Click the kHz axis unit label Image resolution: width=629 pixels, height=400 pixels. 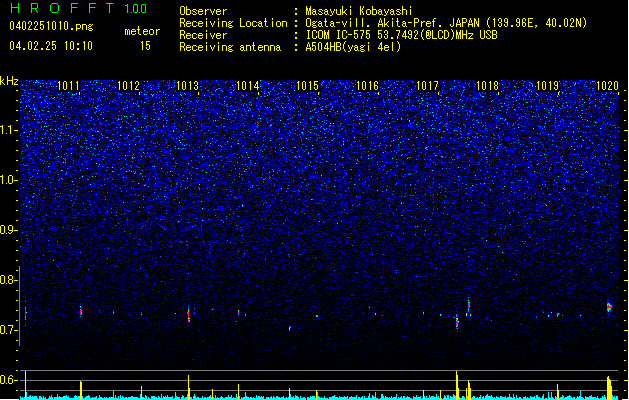click(x=9, y=81)
